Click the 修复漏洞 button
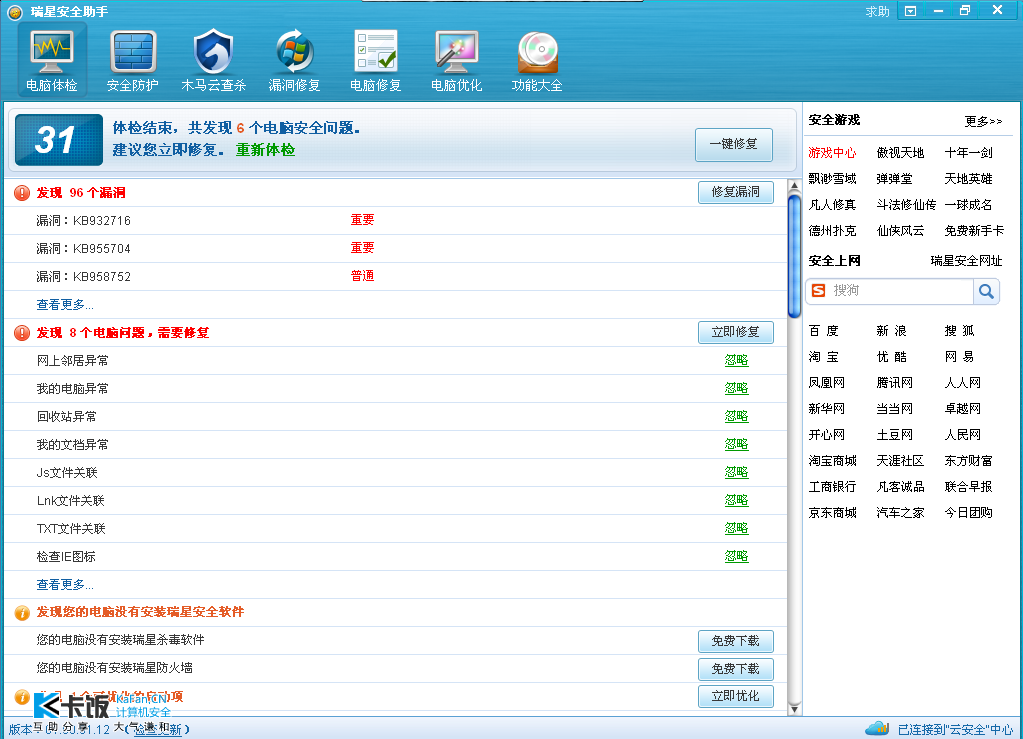 735,192
